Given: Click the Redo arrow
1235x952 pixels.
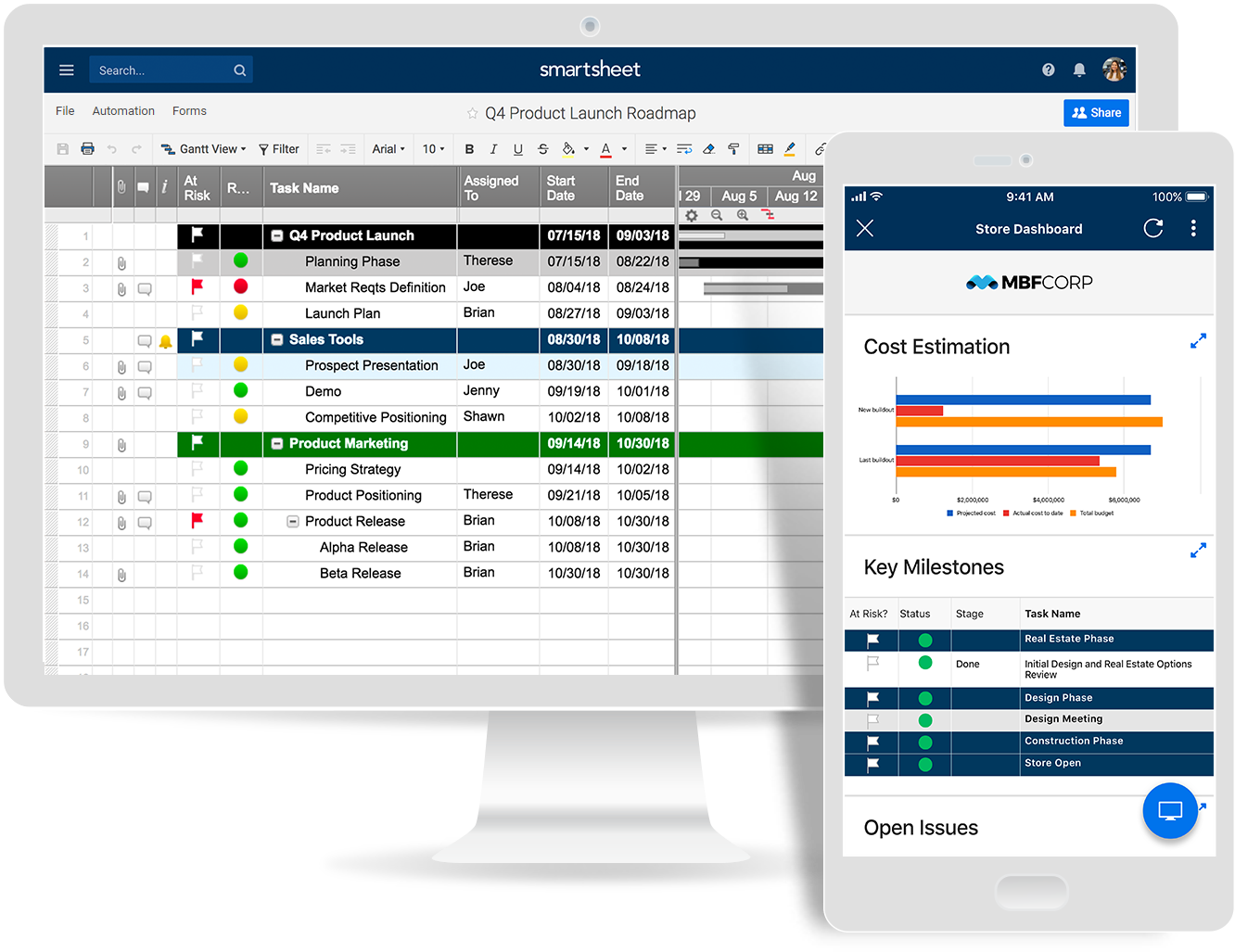Looking at the screenshot, I should pyautogui.click(x=136, y=149).
